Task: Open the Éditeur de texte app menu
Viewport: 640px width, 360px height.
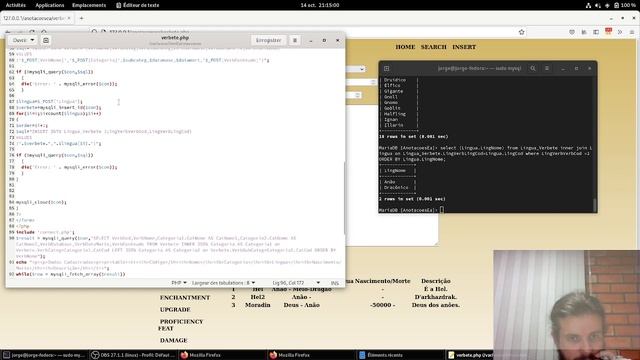Action: point(138,5)
